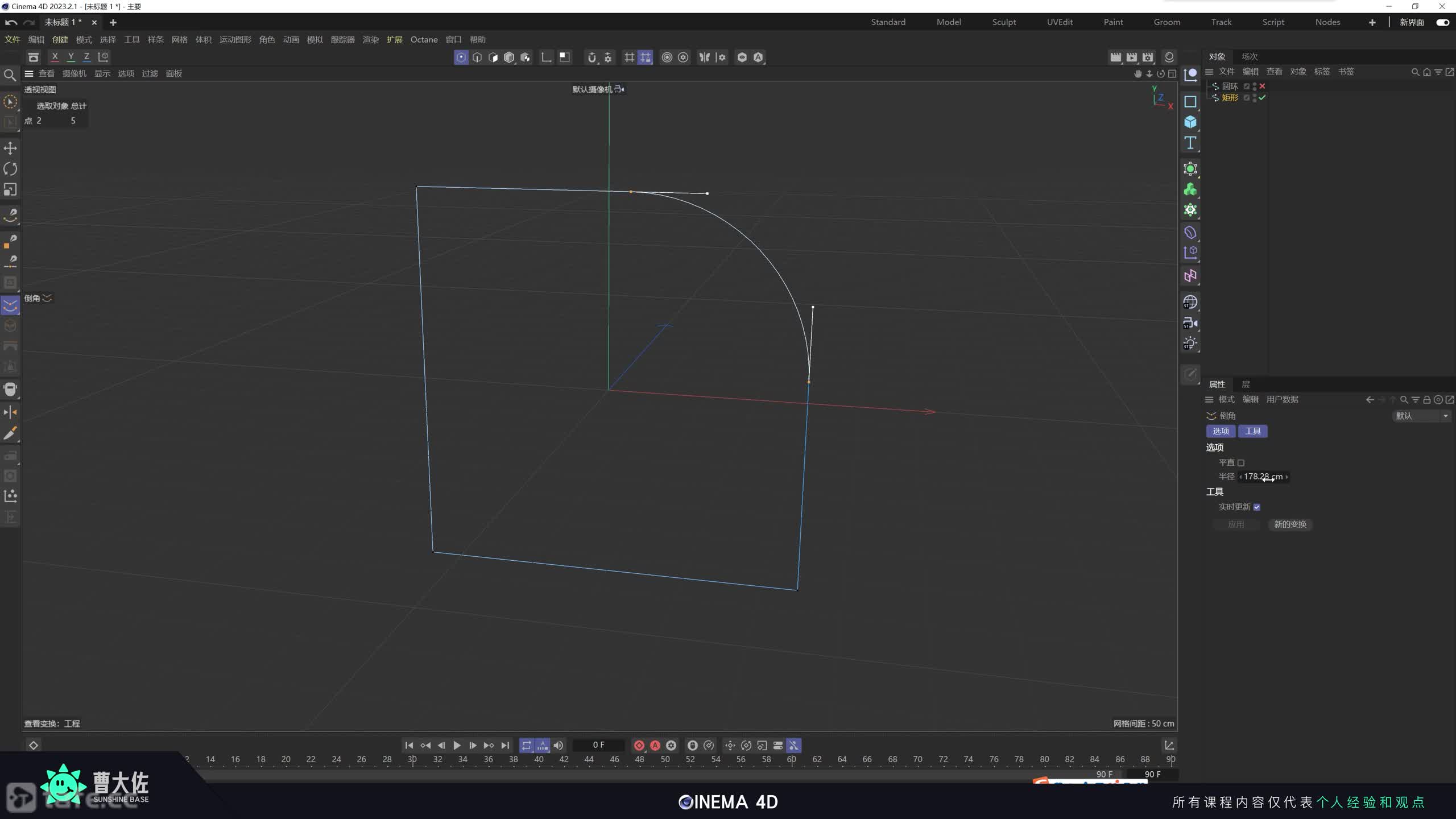This screenshot has height=819, width=1456.
Task: Click the 新的变换 button
Action: [x=1290, y=524]
